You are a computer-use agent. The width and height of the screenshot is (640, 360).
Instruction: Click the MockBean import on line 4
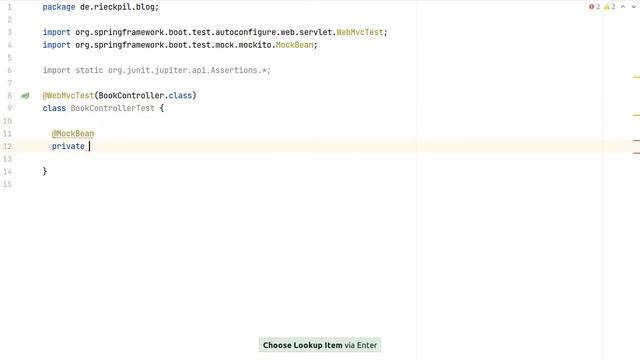click(294, 45)
